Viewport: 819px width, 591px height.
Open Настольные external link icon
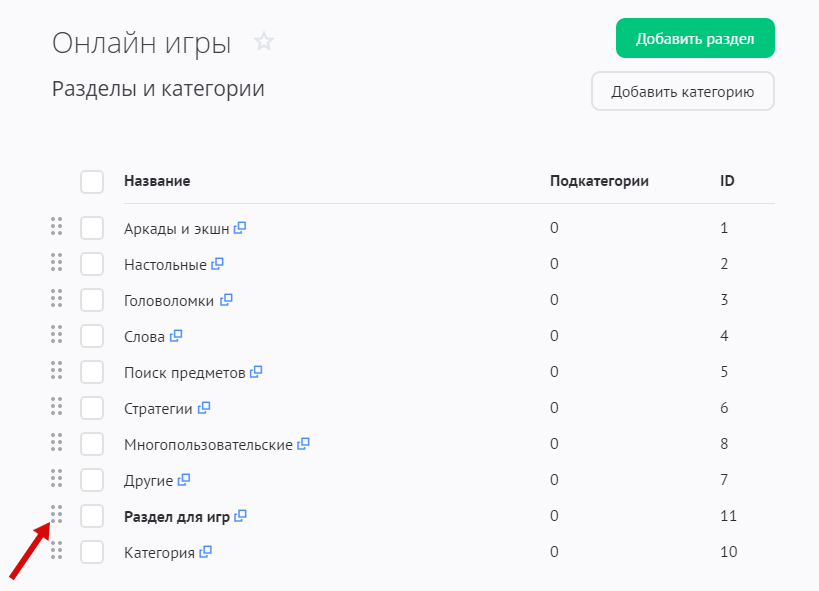coord(217,264)
